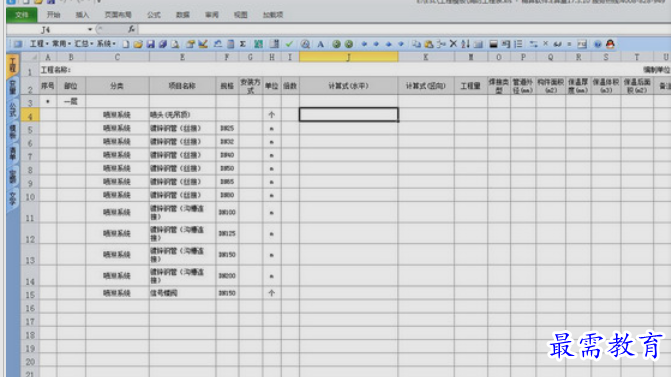Click the 工程量 header cell
671x377 pixels.
click(470, 86)
